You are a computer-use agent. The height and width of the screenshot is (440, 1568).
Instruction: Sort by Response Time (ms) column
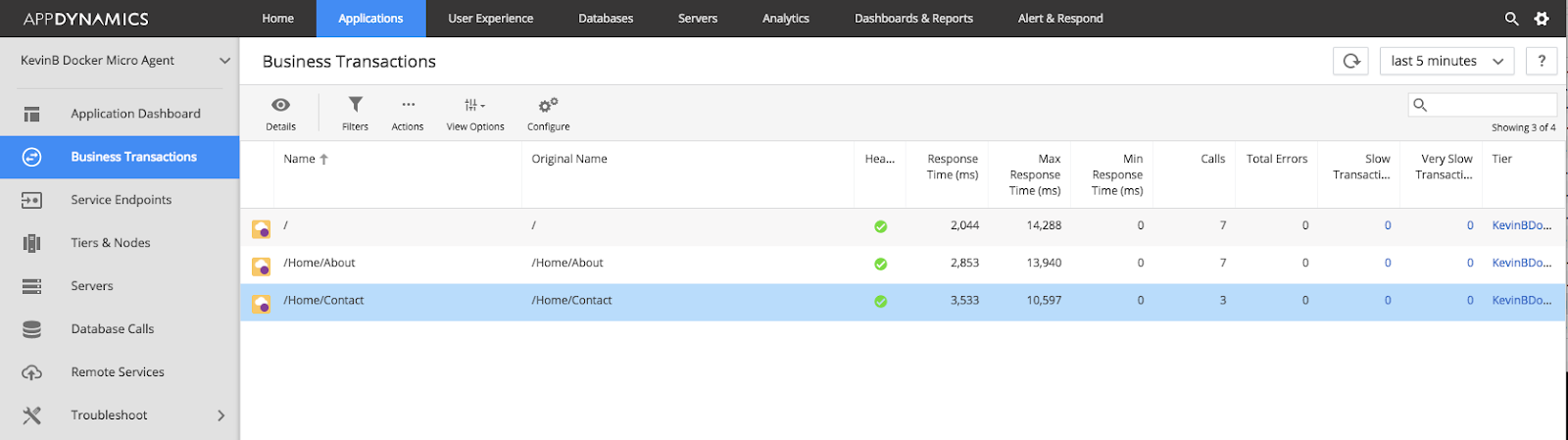(x=953, y=167)
